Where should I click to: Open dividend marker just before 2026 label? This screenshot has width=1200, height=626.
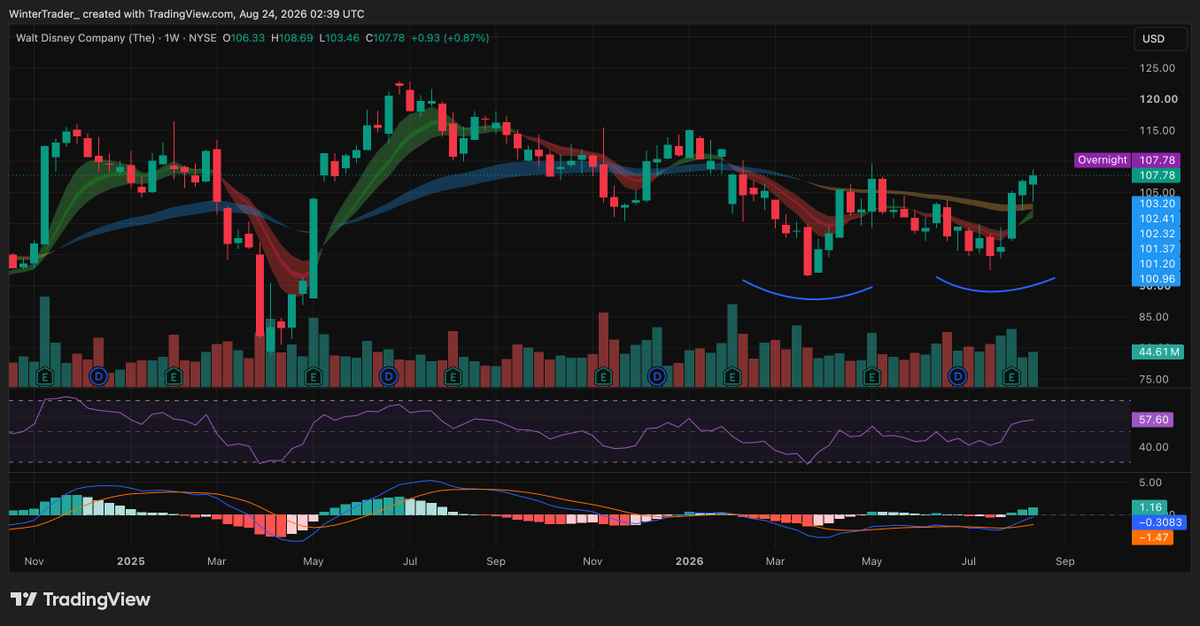pos(656,376)
